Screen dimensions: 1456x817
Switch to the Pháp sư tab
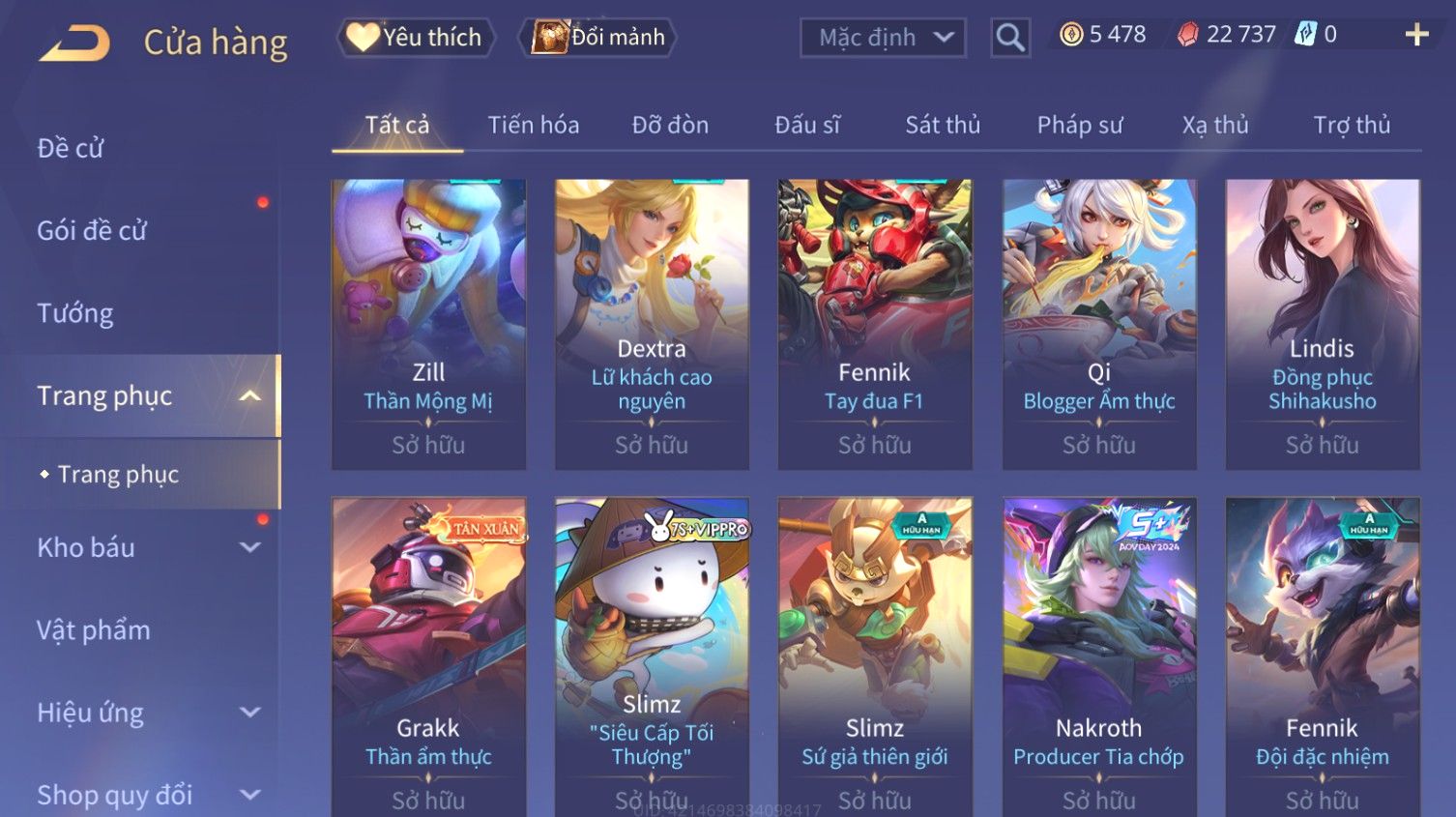[x=1080, y=125]
